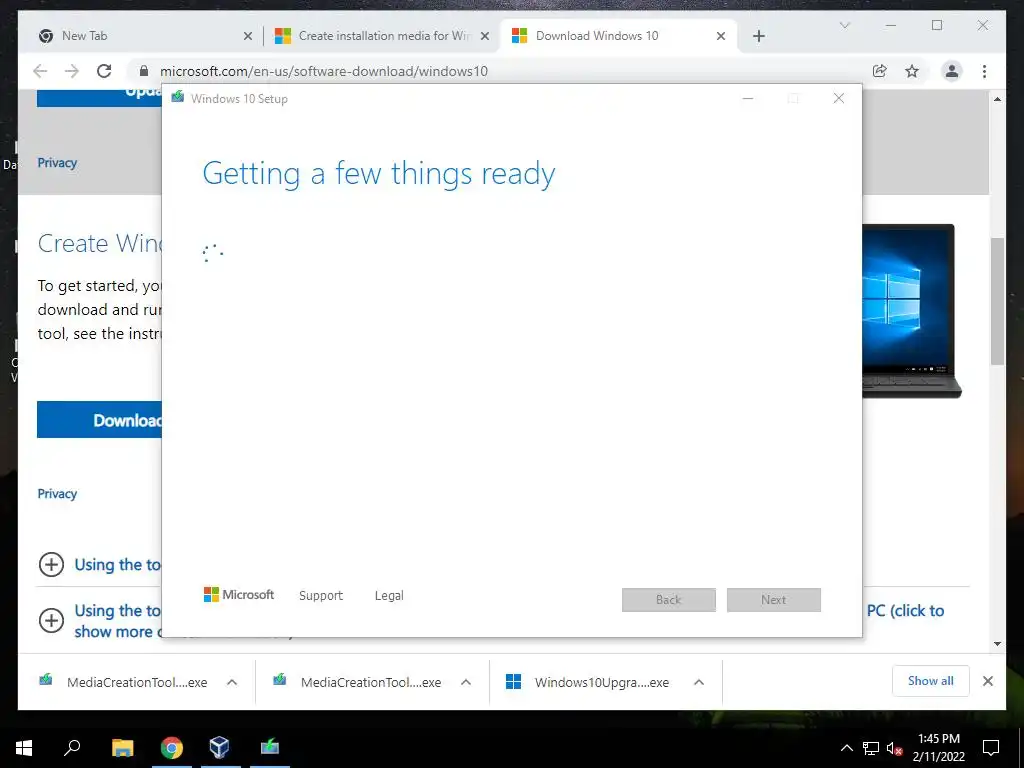
Task: Click the laptop image on webpage
Action: [x=912, y=311]
